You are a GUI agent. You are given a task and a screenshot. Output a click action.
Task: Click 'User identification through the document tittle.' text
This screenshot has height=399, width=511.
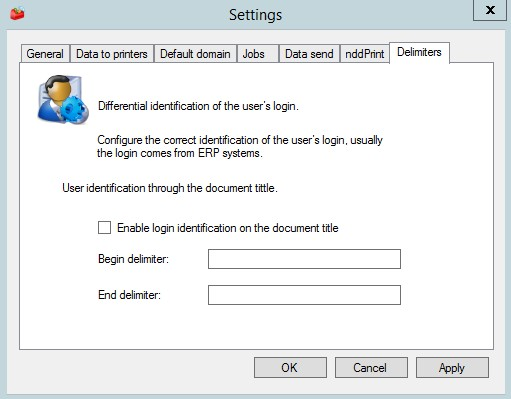point(170,188)
